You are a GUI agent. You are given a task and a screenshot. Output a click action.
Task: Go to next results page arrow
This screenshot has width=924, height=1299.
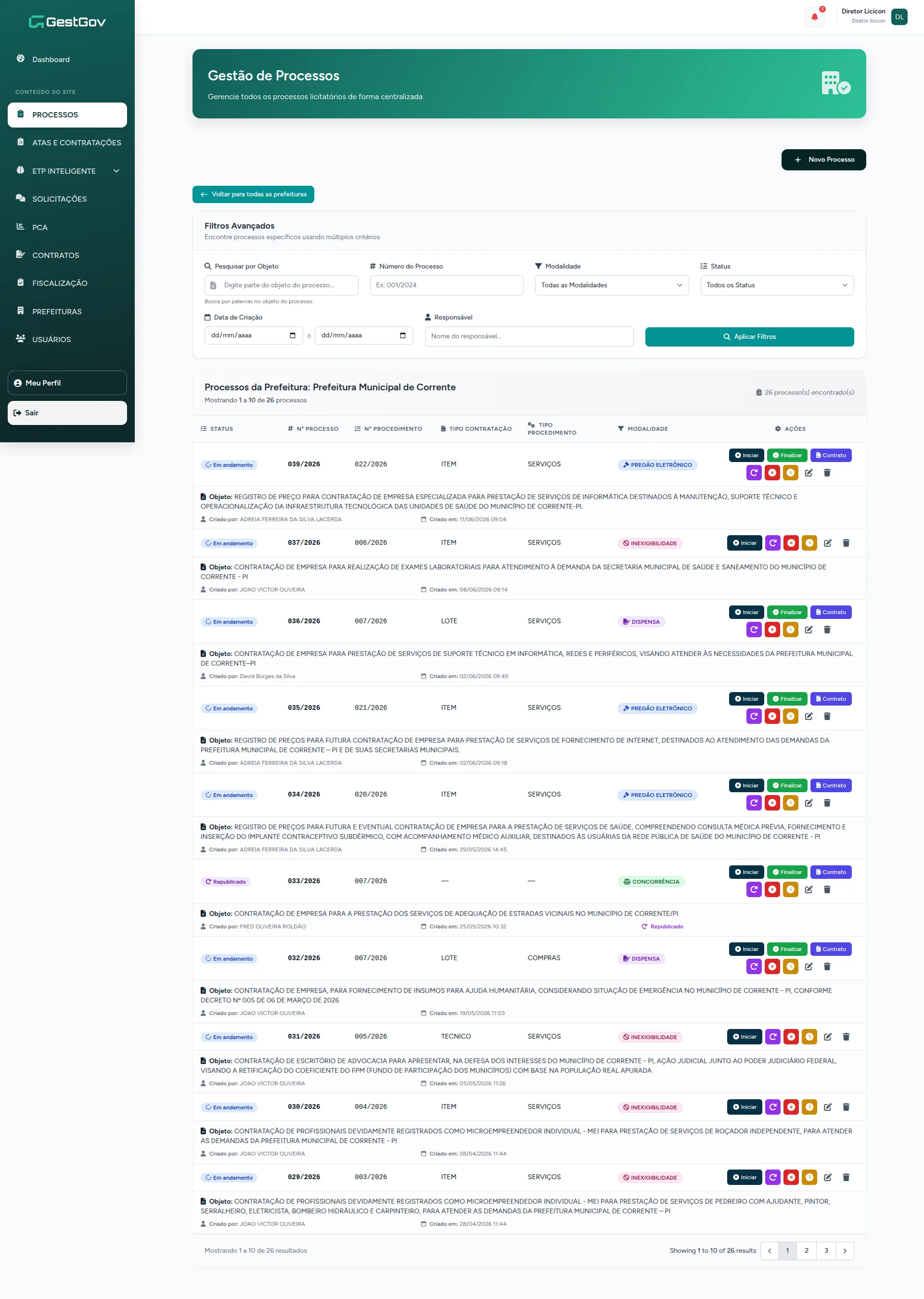pyautogui.click(x=845, y=1250)
